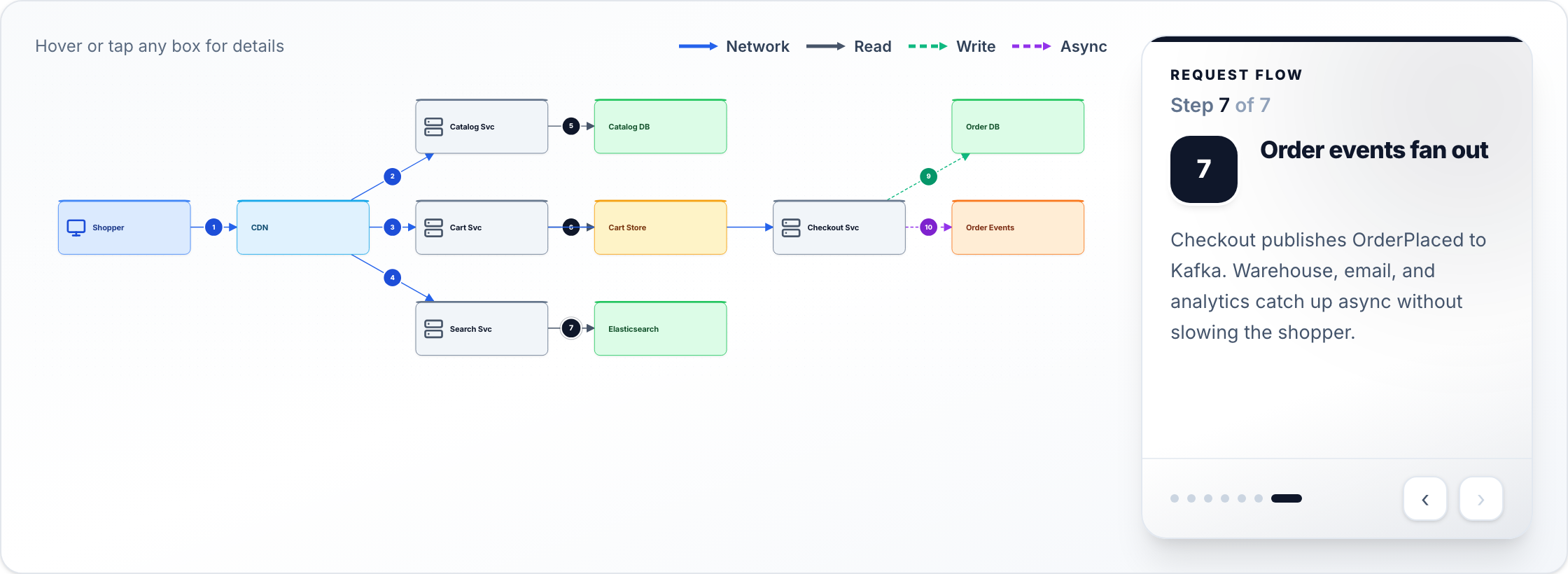Open the Catalog Svc node text label
Viewport: 1568px width, 574px height.
coord(472,127)
